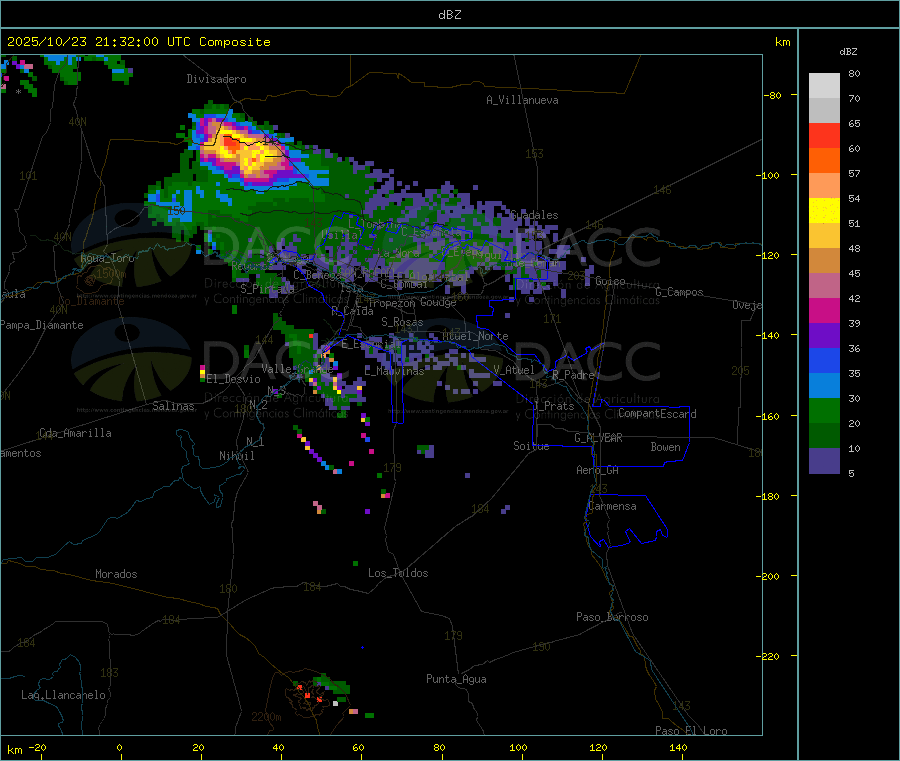
Task: Click the red 65 dBZ legend swatch
Action: [x=824, y=135]
